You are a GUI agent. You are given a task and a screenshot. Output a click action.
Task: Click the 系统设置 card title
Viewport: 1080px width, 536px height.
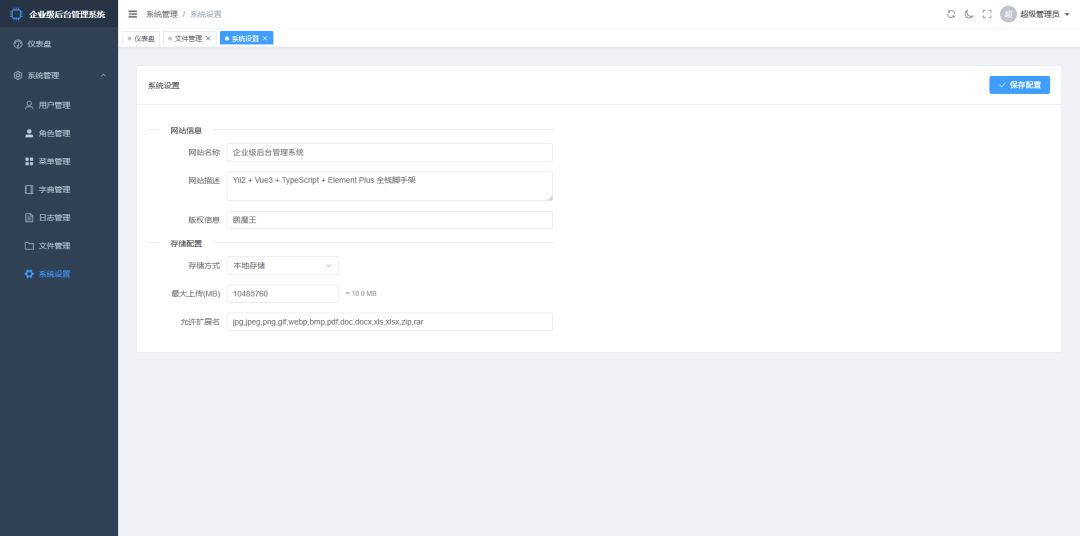tap(163, 85)
